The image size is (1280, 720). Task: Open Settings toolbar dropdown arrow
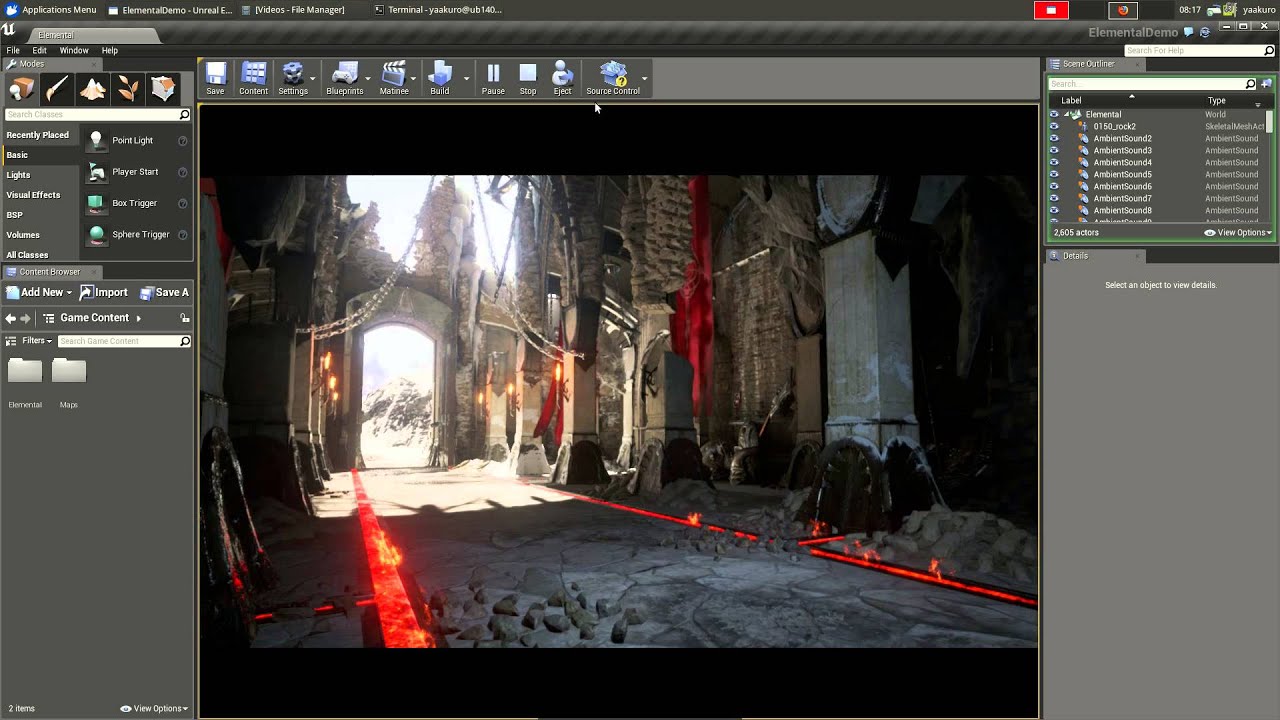point(313,78)
